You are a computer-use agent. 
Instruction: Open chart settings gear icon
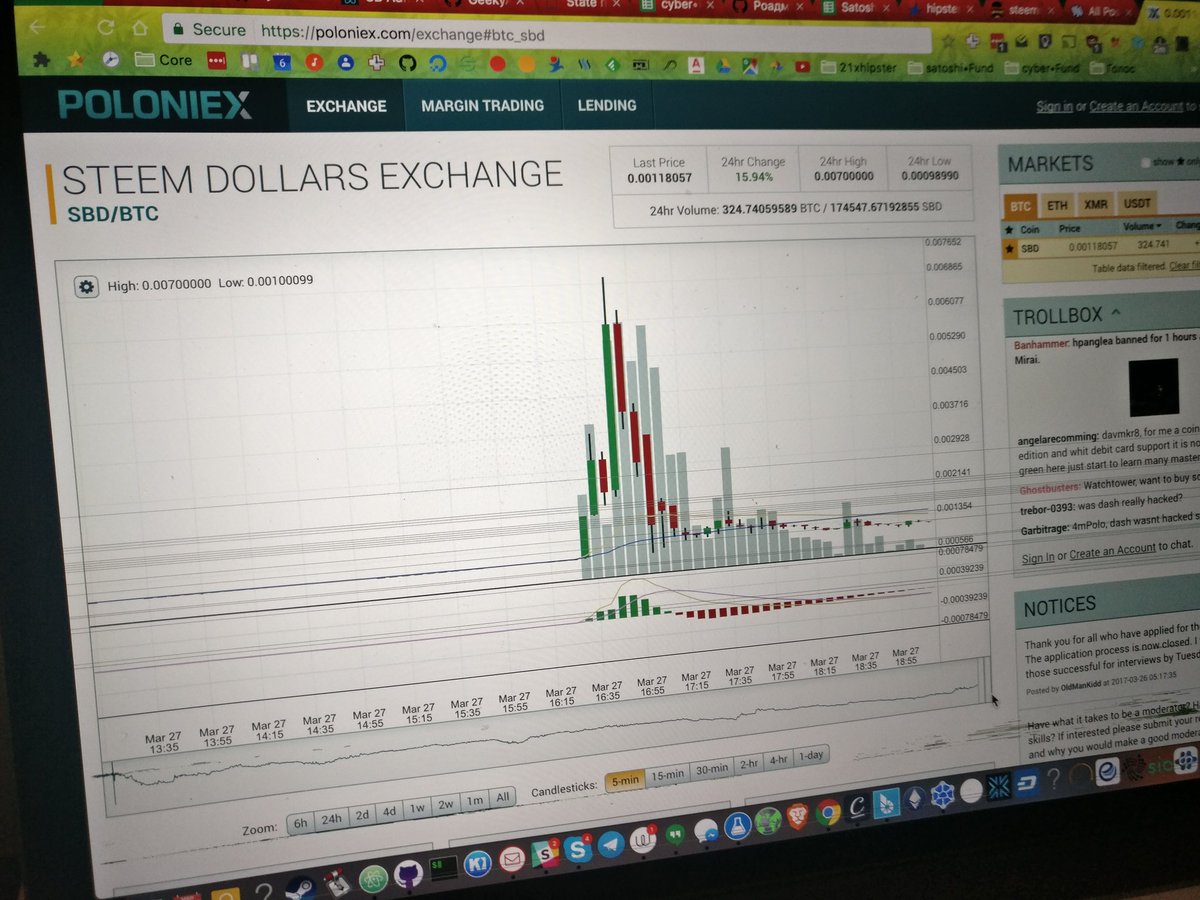(x=87, y=287)
